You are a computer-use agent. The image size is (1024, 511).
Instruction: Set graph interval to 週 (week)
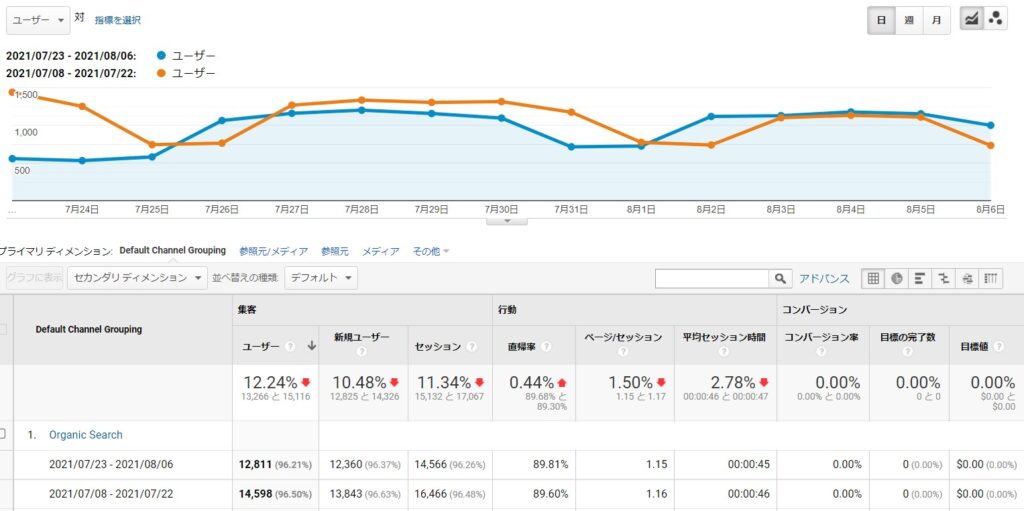click(908, 20)
